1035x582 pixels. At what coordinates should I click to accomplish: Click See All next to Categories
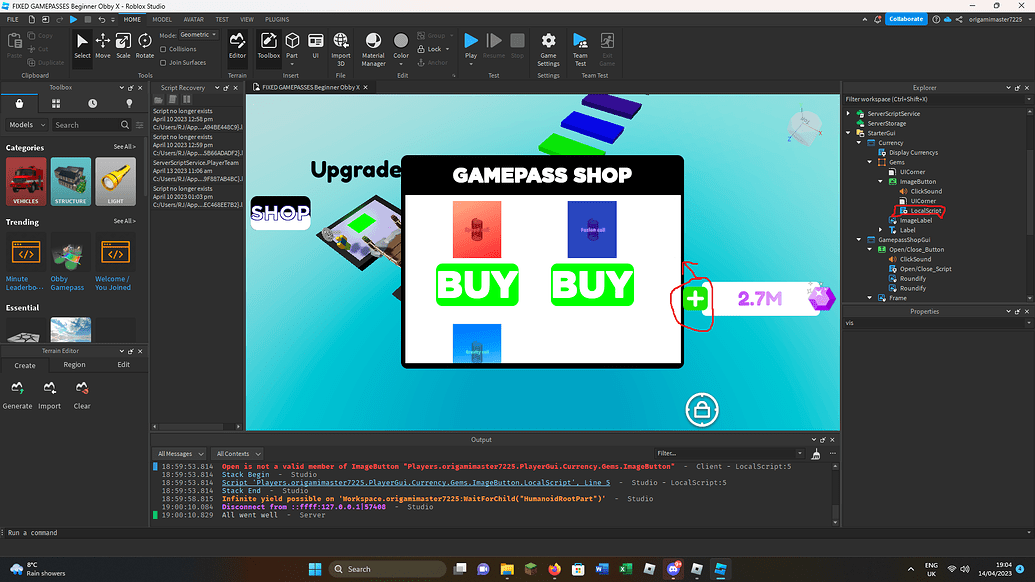[126, 147]
